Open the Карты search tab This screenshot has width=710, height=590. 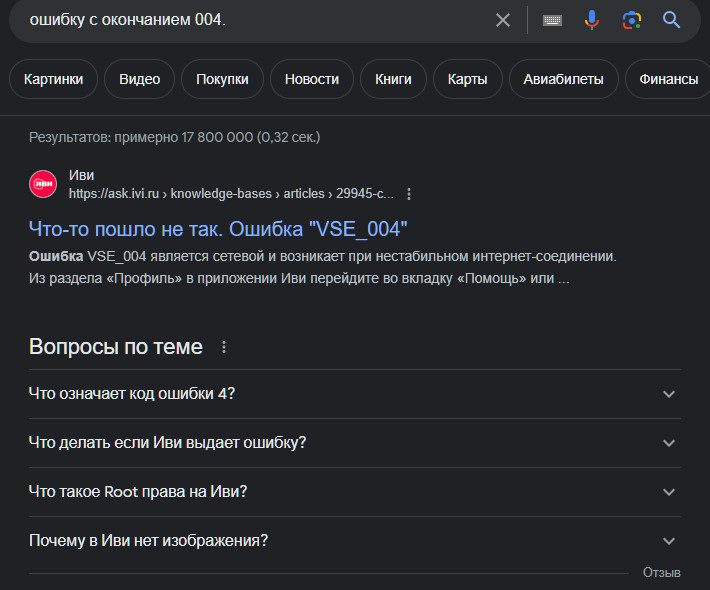tap(467, 79)
